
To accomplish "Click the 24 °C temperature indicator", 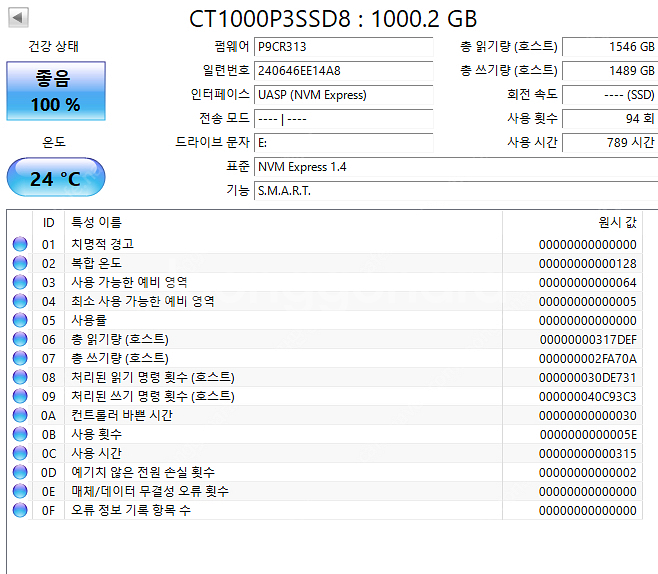I will (56, 177).
